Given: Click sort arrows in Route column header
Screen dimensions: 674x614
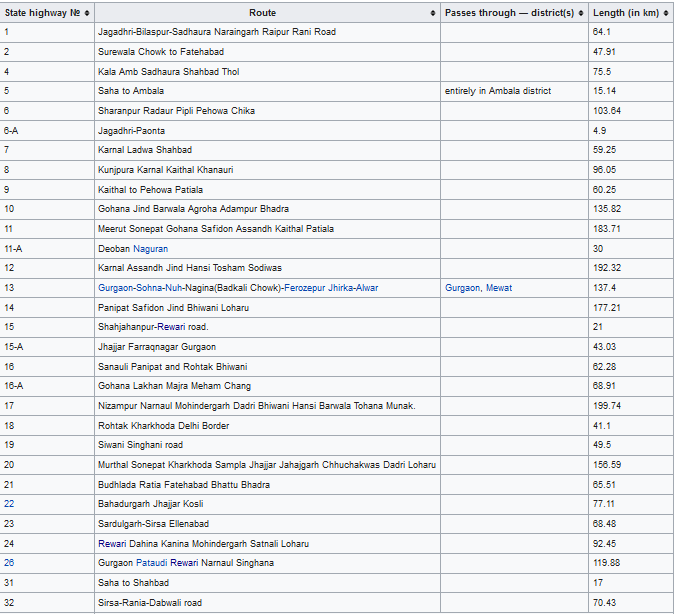Looking at the screenshot, I should point(433,13).
